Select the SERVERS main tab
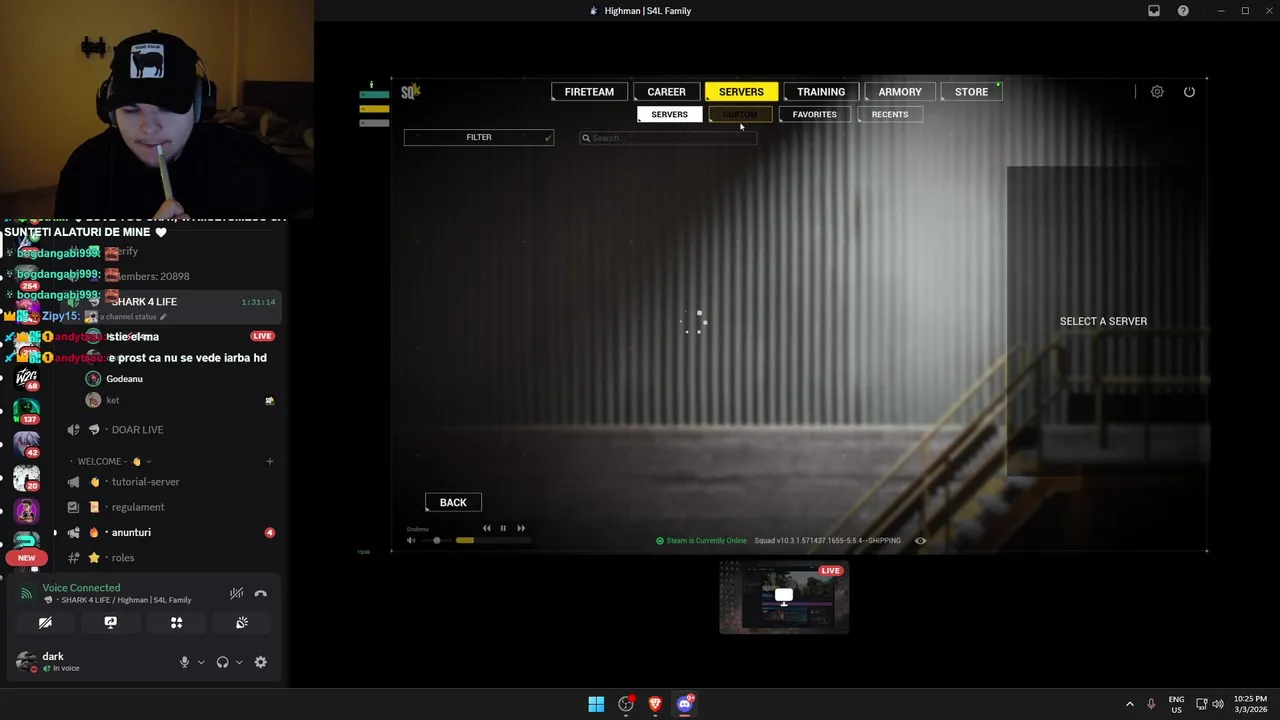The width and height of the screenshot is (1280, 720). point(741,92)
